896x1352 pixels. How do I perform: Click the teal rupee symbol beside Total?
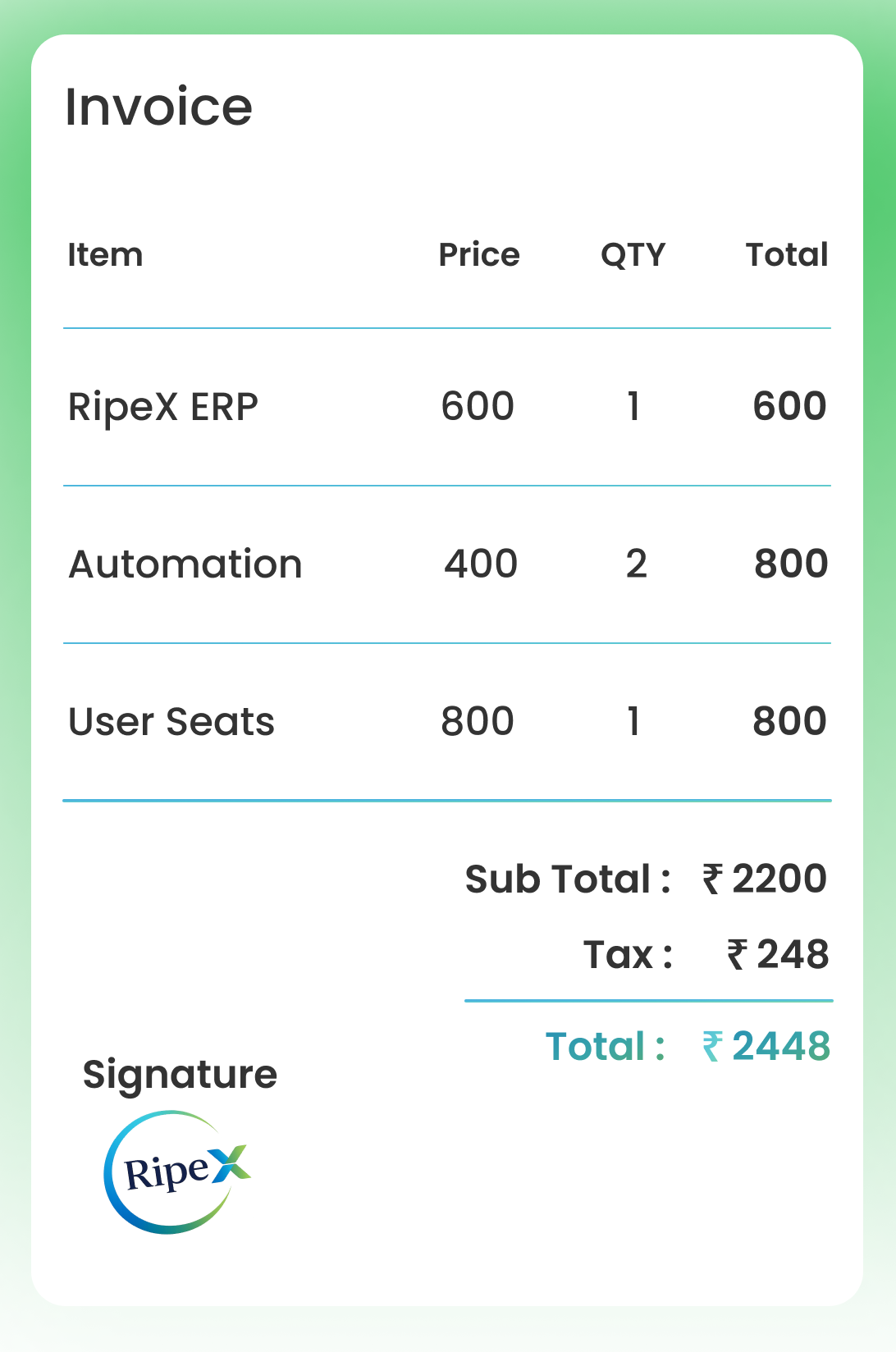click(x=712, y=1047)
